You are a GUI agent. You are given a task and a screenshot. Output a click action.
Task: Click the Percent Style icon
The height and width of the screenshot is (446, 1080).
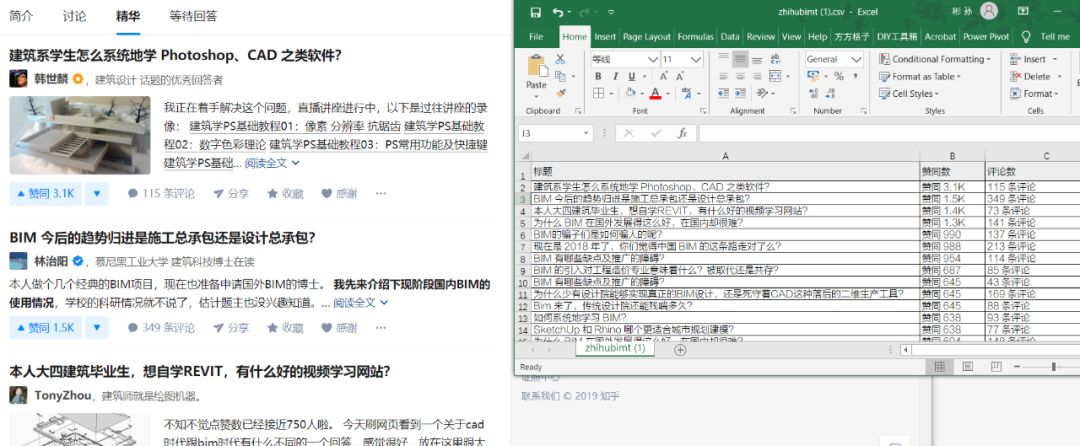click(x=839, y=76)
